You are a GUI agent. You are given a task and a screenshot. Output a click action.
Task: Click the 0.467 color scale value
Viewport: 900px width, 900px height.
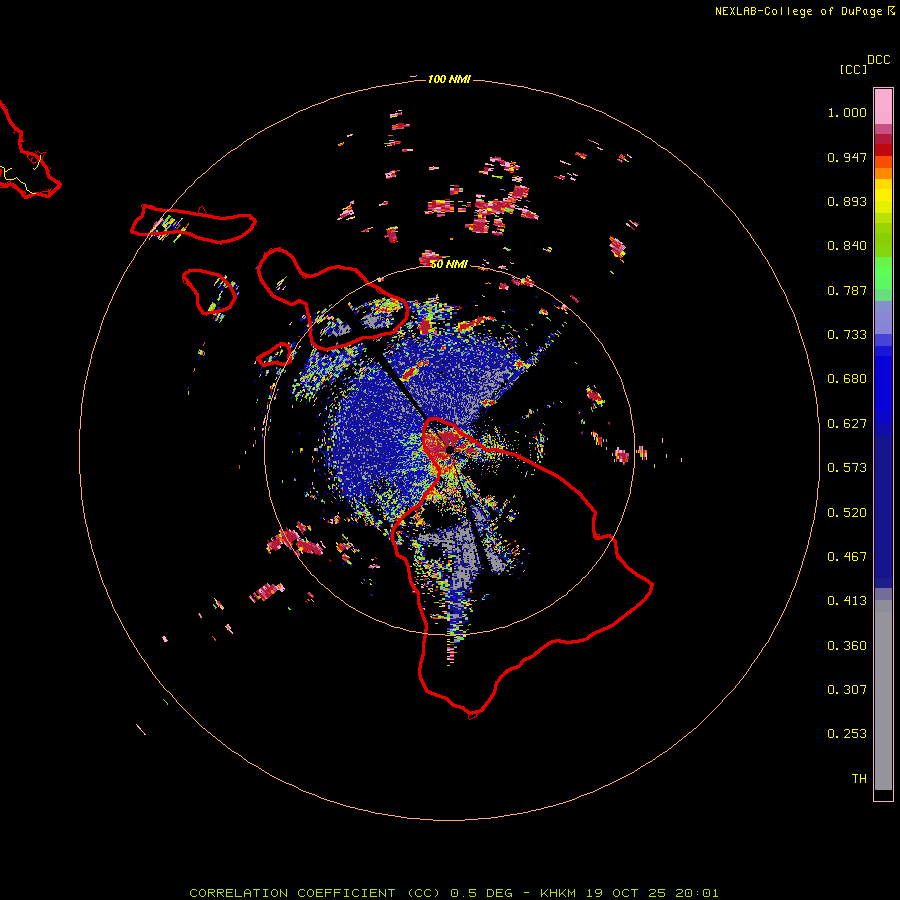(x=847, y=557)
